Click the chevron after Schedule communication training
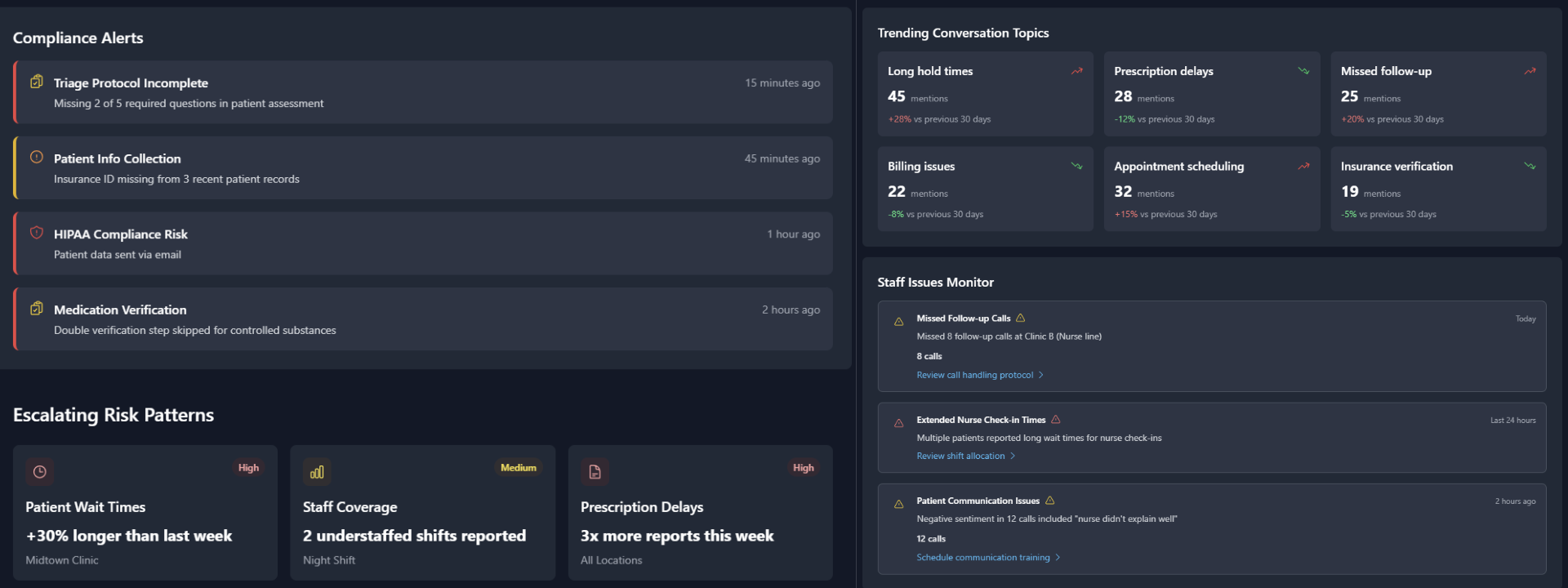1568x588 pixels. point(1058,557)
